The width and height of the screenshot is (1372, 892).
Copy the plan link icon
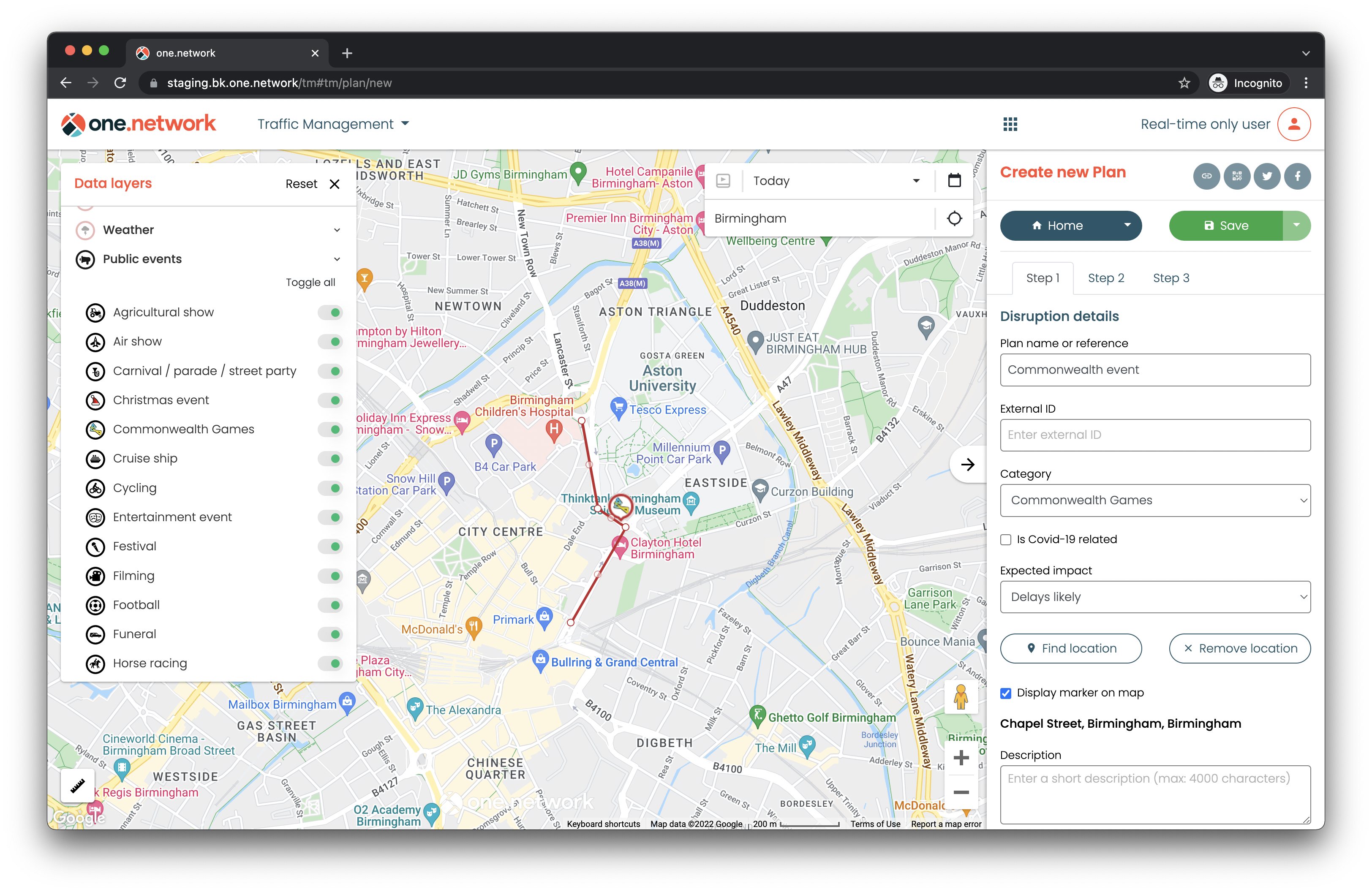pyautogui.click(x=1206, y=176)
